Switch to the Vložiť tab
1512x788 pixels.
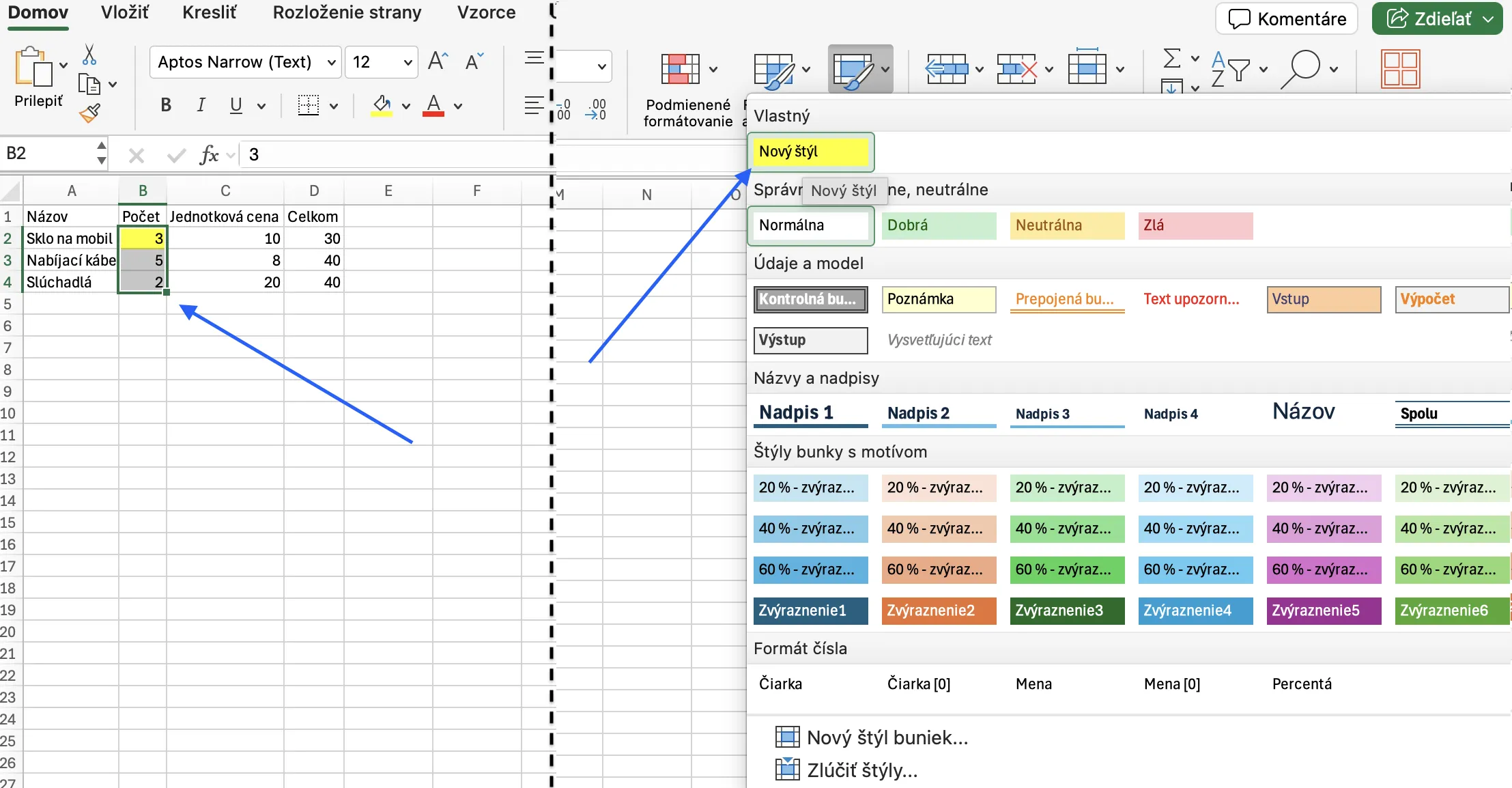124,12
